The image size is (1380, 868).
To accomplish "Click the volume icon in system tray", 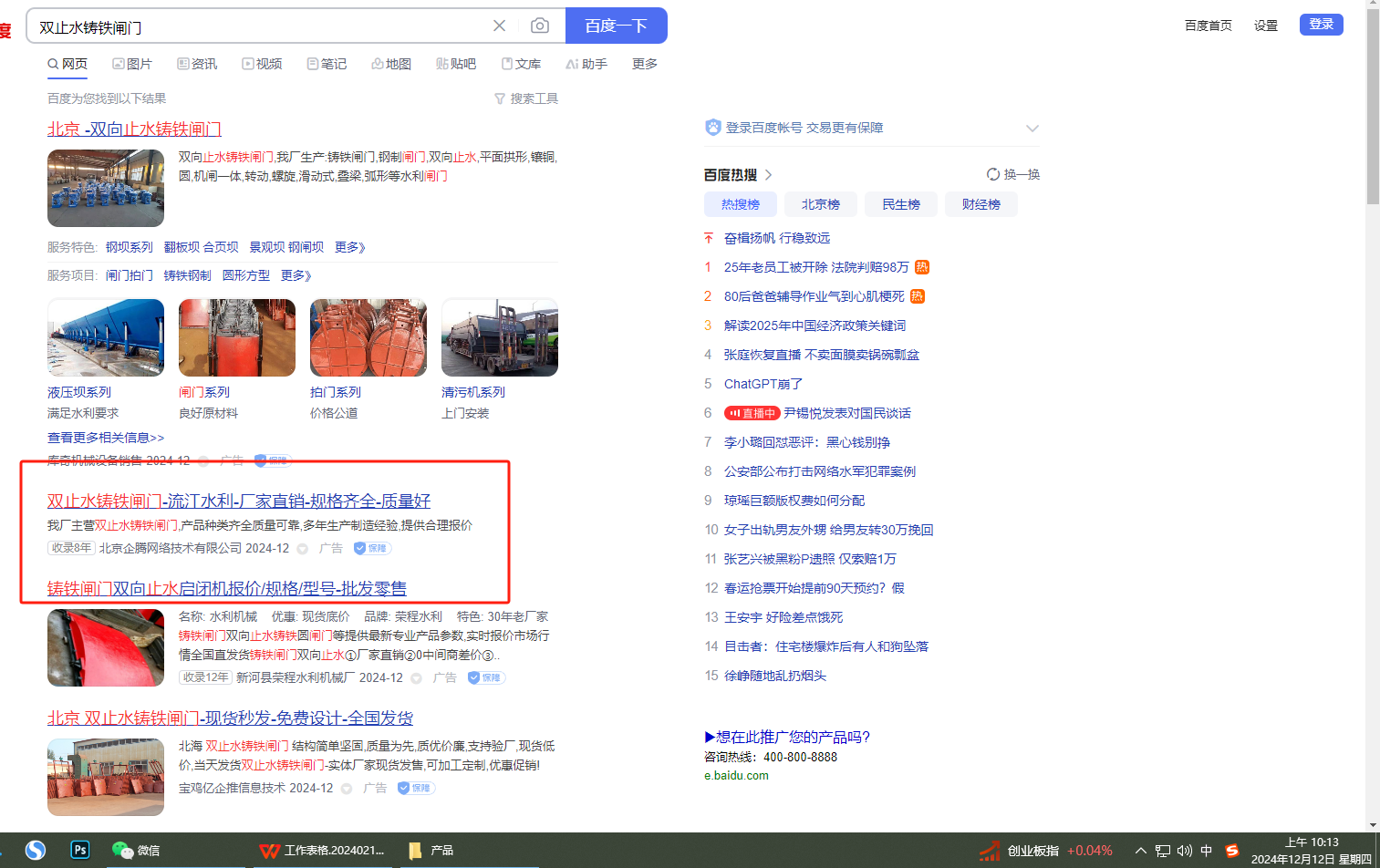I will click(x=1184, y=851).
